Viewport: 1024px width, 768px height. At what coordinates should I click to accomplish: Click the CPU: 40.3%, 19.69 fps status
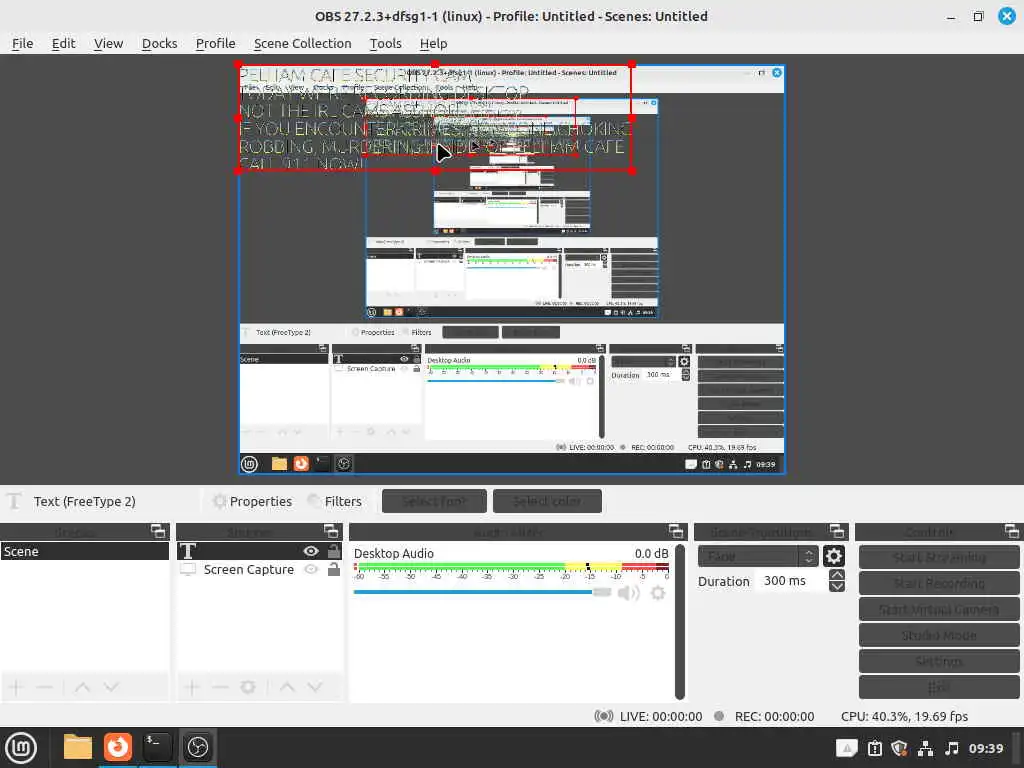[x=904, y=716]
